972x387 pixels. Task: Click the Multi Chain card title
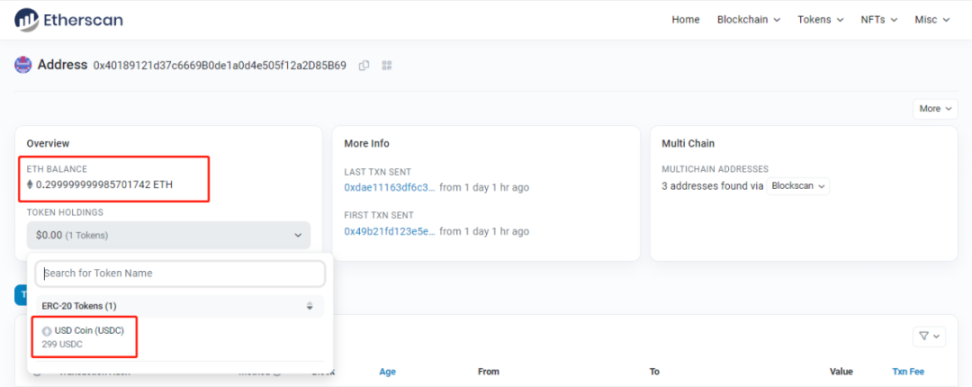click(688, 144)
